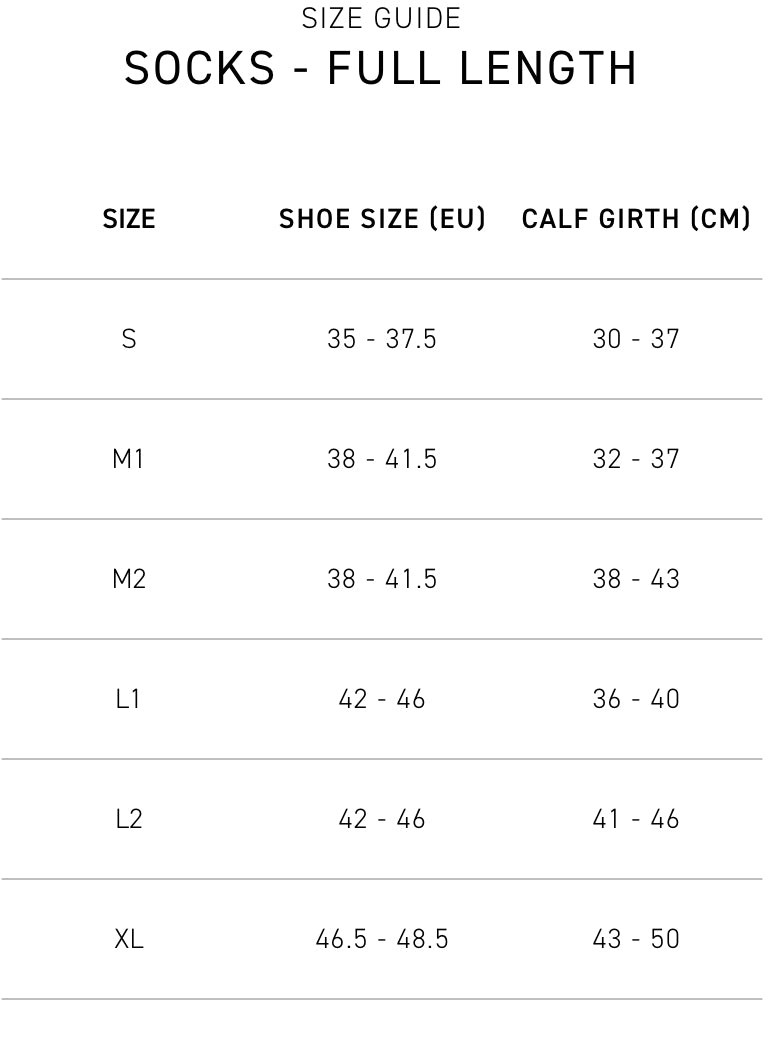Select the SHOE SIZE (EU) column header

[382, 219]
